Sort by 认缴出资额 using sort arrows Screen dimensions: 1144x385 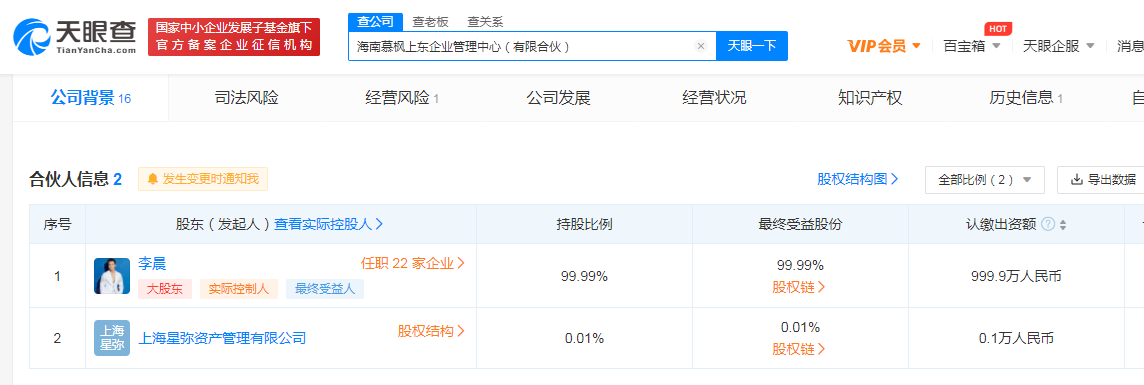(x=1063, y=225)
